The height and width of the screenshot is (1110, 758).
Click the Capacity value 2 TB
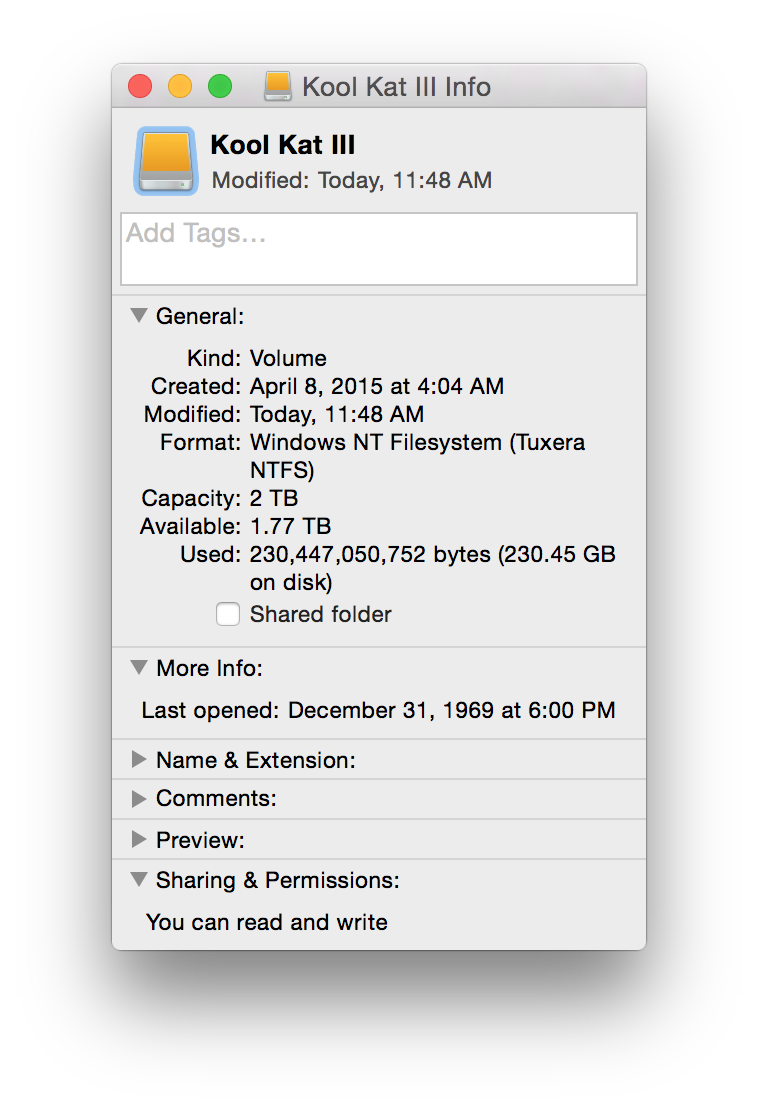pyautogui.click(x=274, y=498)
